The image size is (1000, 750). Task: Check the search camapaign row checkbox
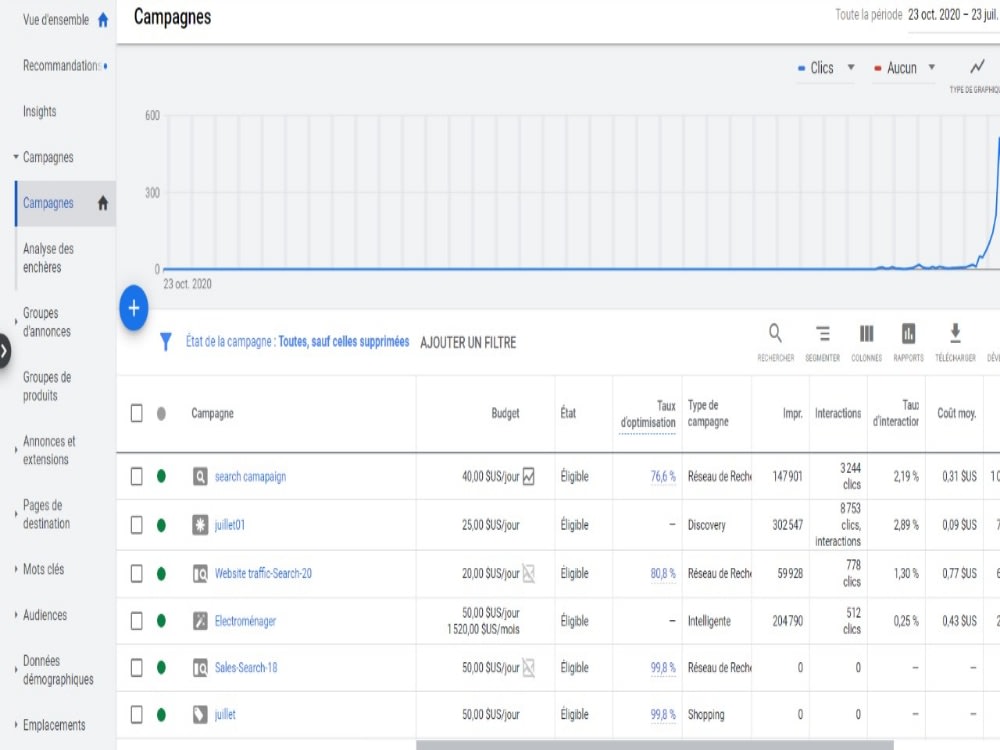[x=136, y=476]
